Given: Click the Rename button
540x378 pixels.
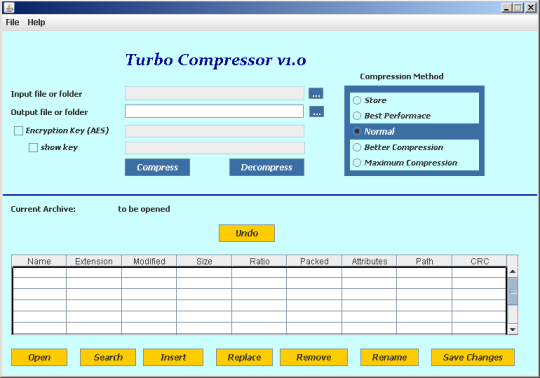Looking at the screenshot, I should coord(390,357).
